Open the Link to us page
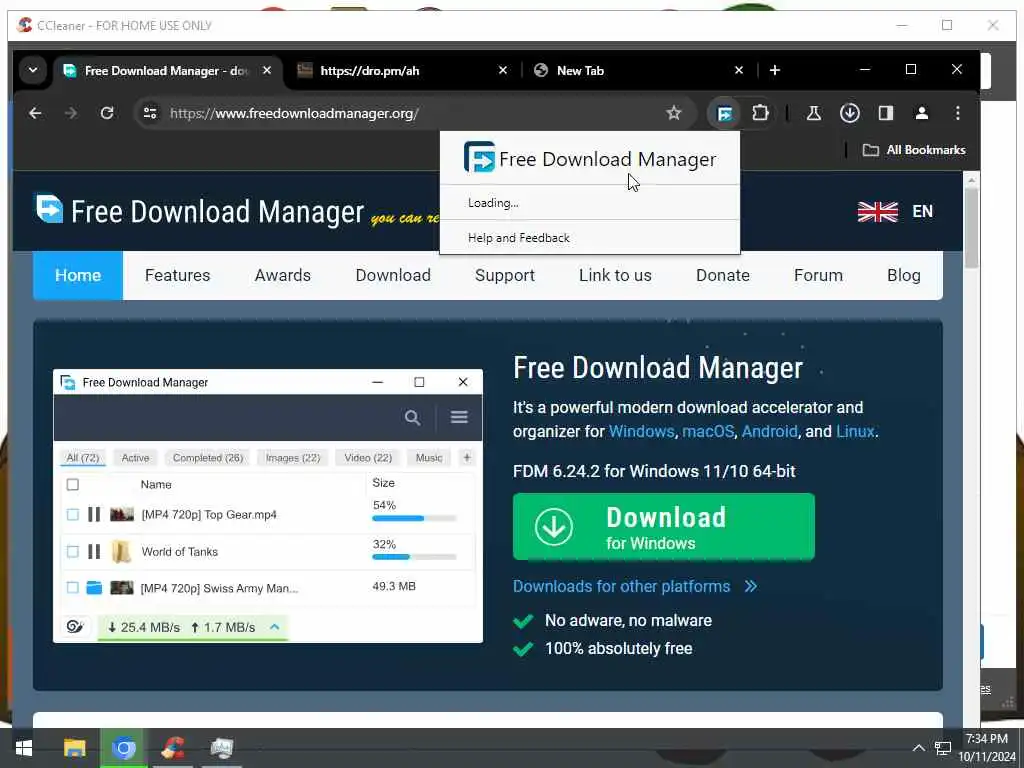1024x768 pixels. click(x=615, y=276)
